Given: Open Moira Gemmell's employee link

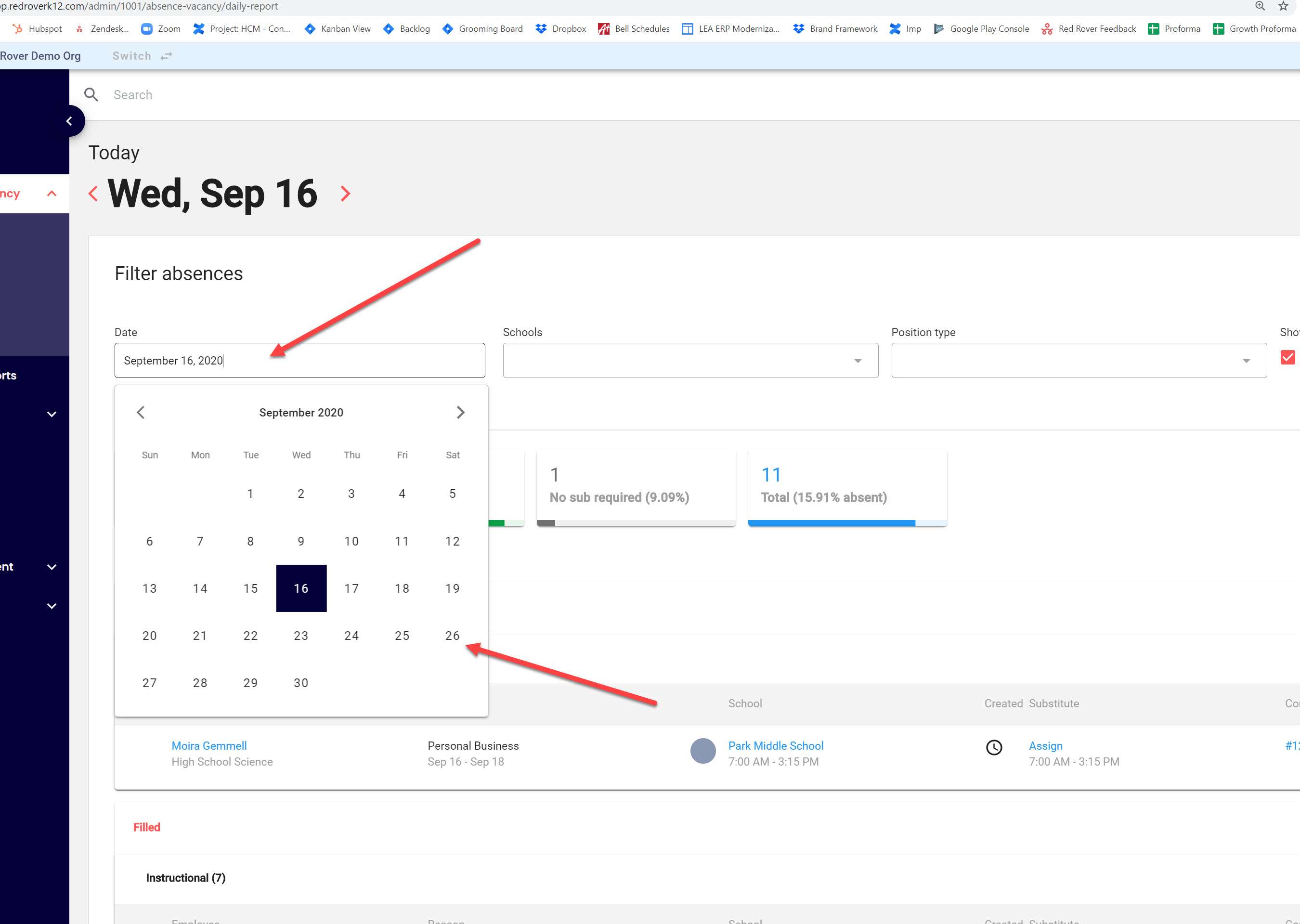Looking at the screenshot, I should click(209, 745).
